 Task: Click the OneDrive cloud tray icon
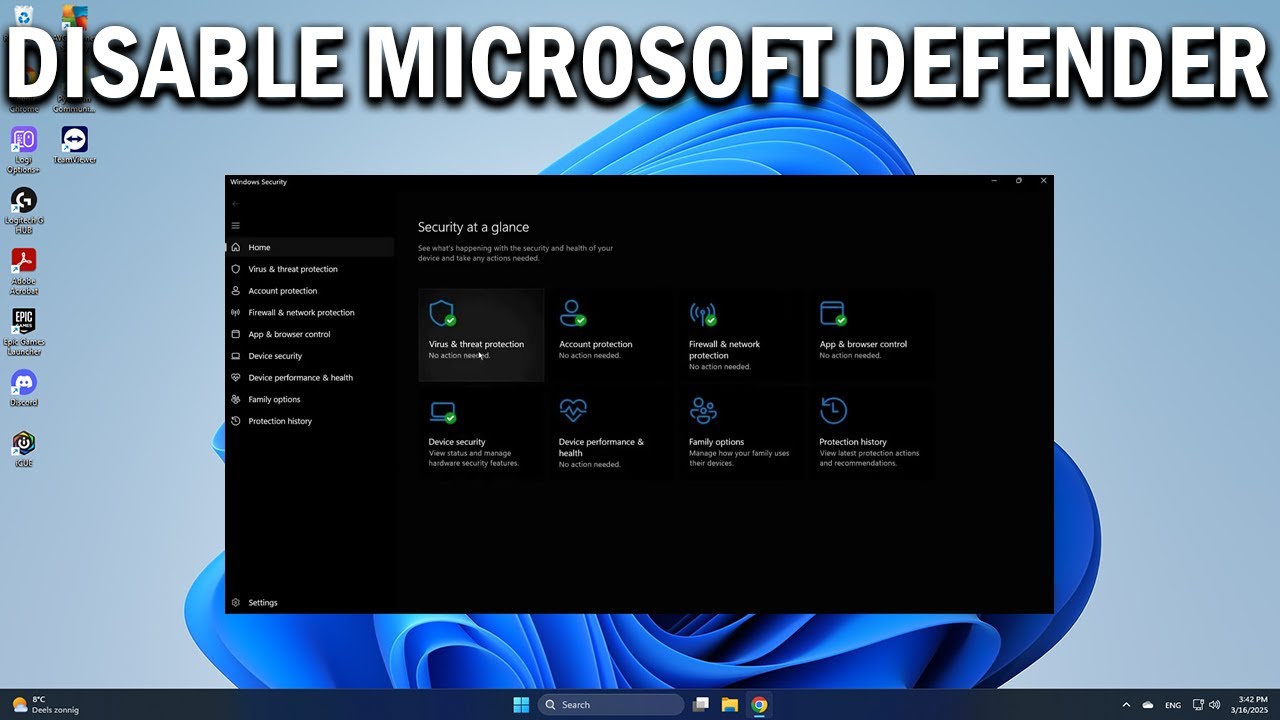1148,705
